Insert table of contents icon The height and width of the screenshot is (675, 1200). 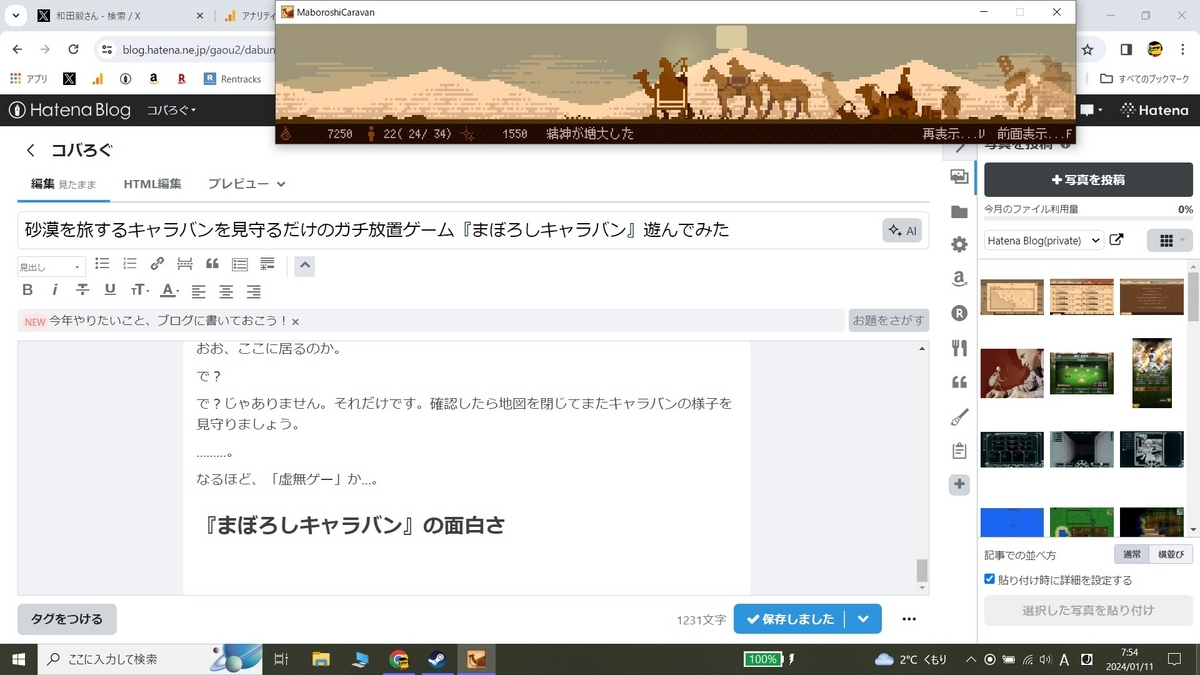(240, 264)
